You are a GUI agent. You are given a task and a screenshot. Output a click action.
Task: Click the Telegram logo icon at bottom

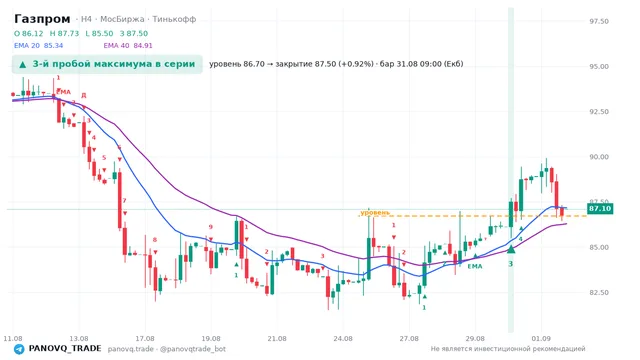tap(19, 349)
